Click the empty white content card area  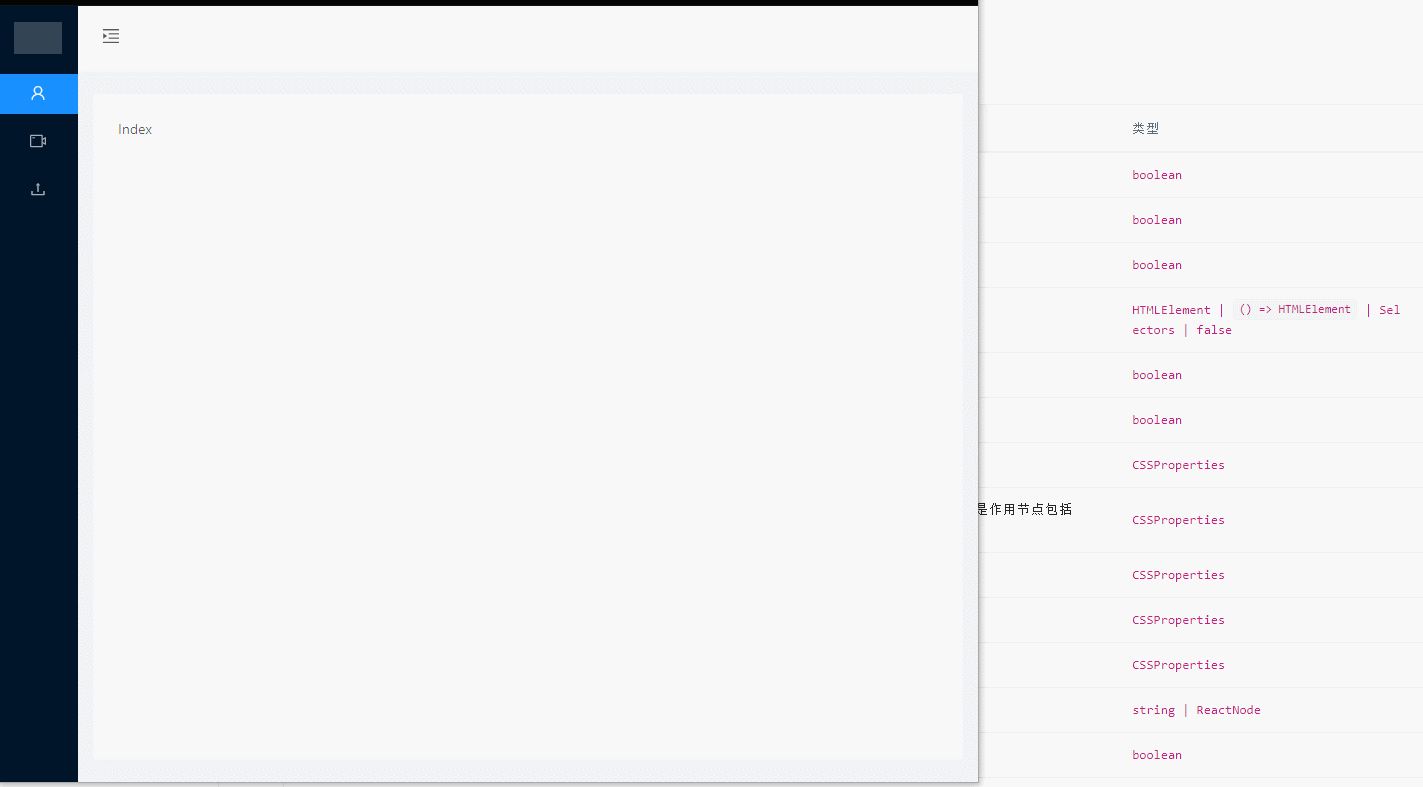click(528, 450)
